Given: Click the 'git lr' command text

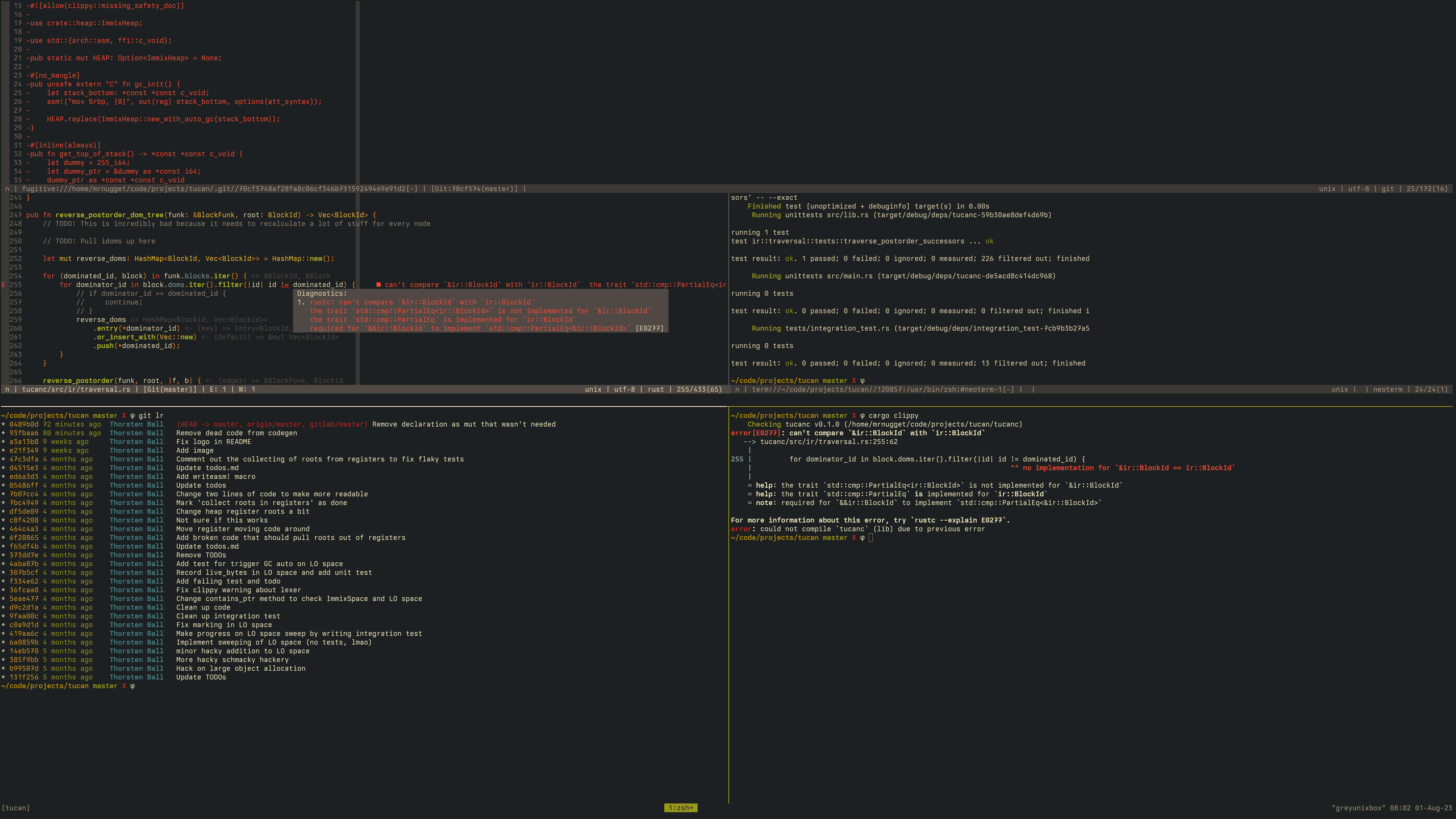Looking at the screenshot, I should point(151,416).
